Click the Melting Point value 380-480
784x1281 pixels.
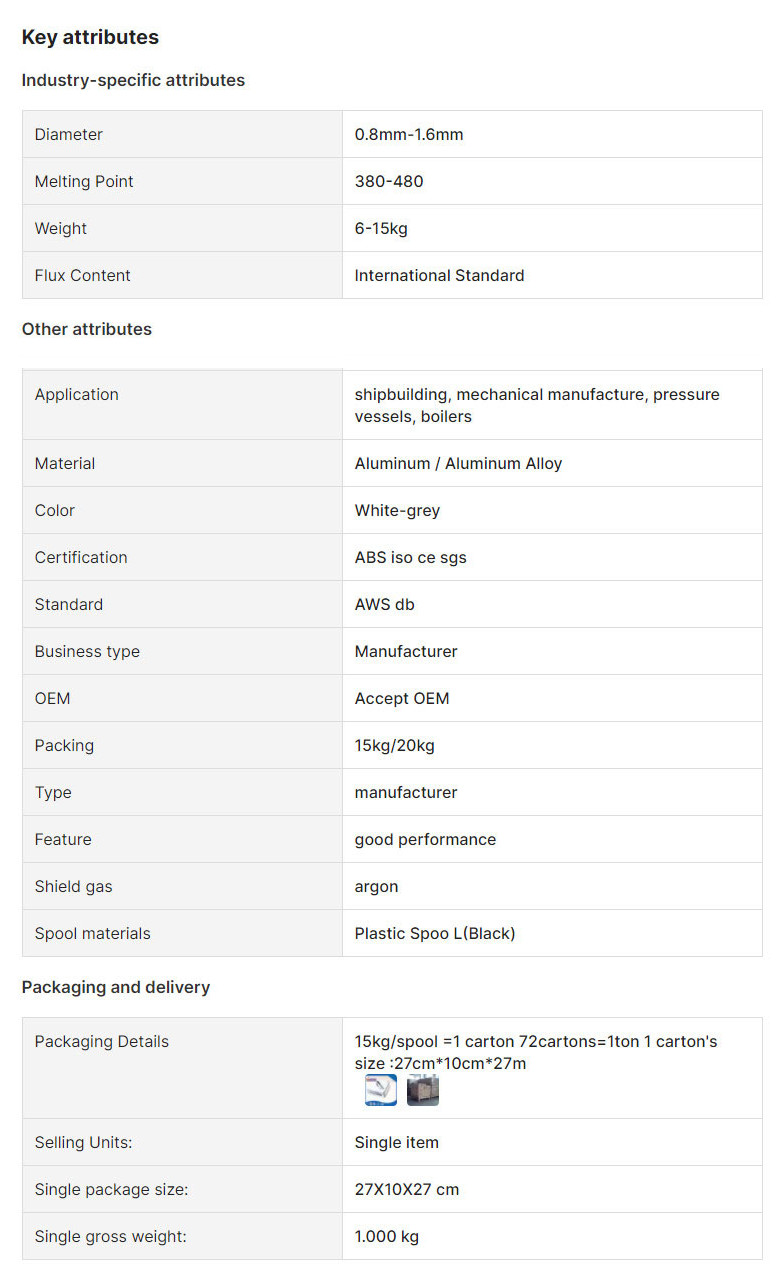coord(389,181)
